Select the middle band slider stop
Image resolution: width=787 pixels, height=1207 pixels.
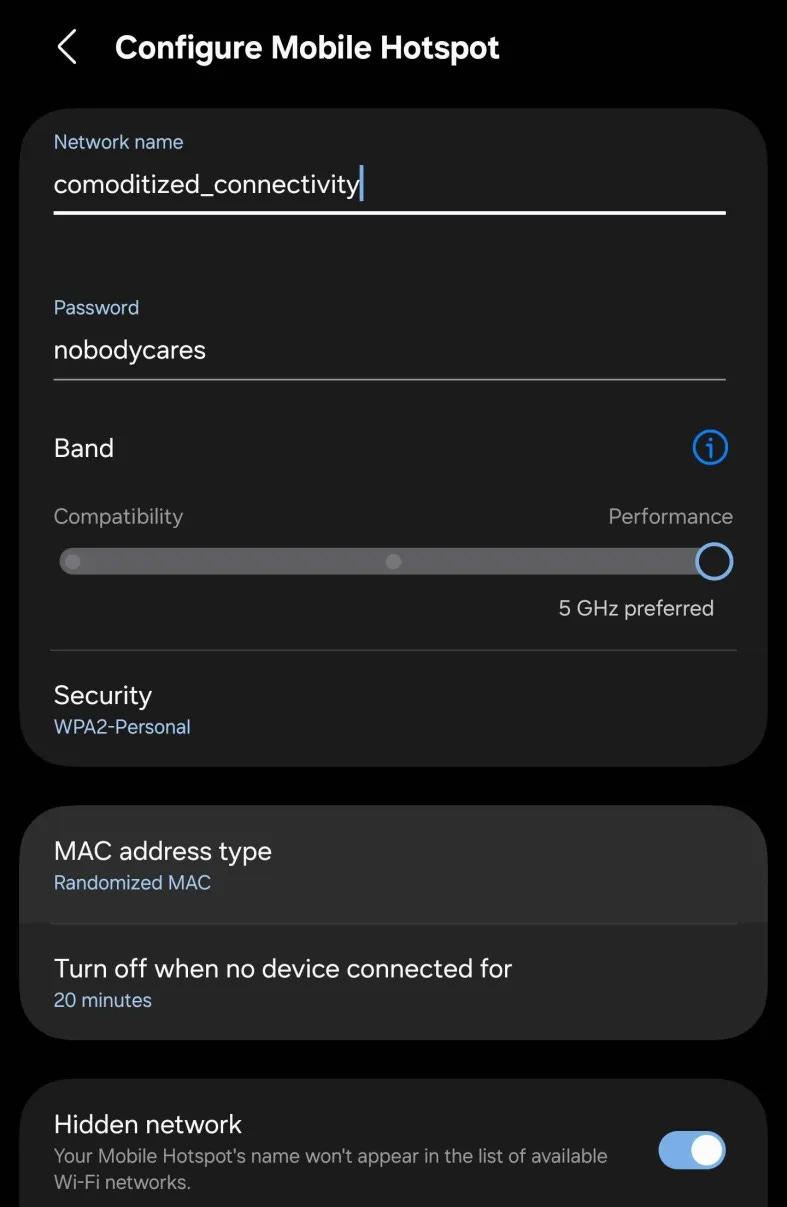(394, 562)
